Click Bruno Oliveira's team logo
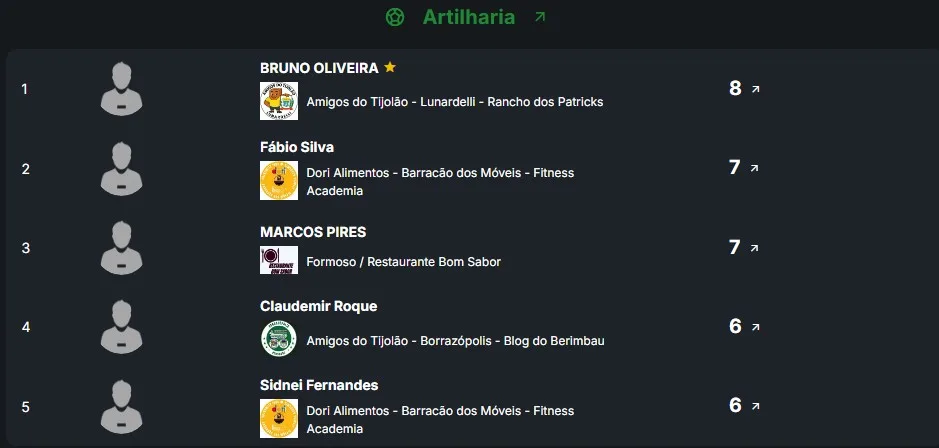This screenshot has width=939, height=448. tap(279, 101)
